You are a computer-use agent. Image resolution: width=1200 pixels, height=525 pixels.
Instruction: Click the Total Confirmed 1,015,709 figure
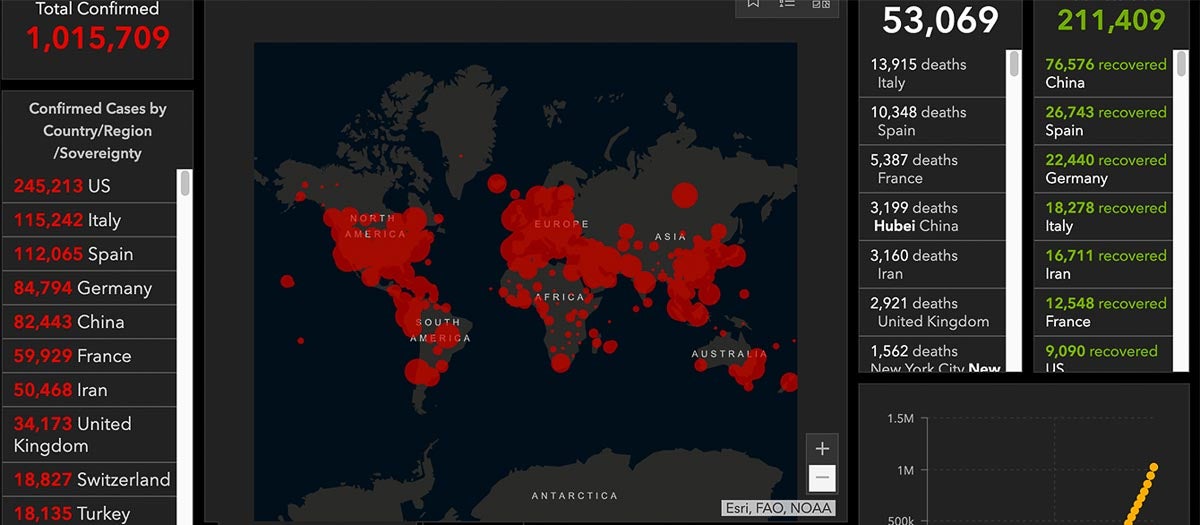(97, 38)
